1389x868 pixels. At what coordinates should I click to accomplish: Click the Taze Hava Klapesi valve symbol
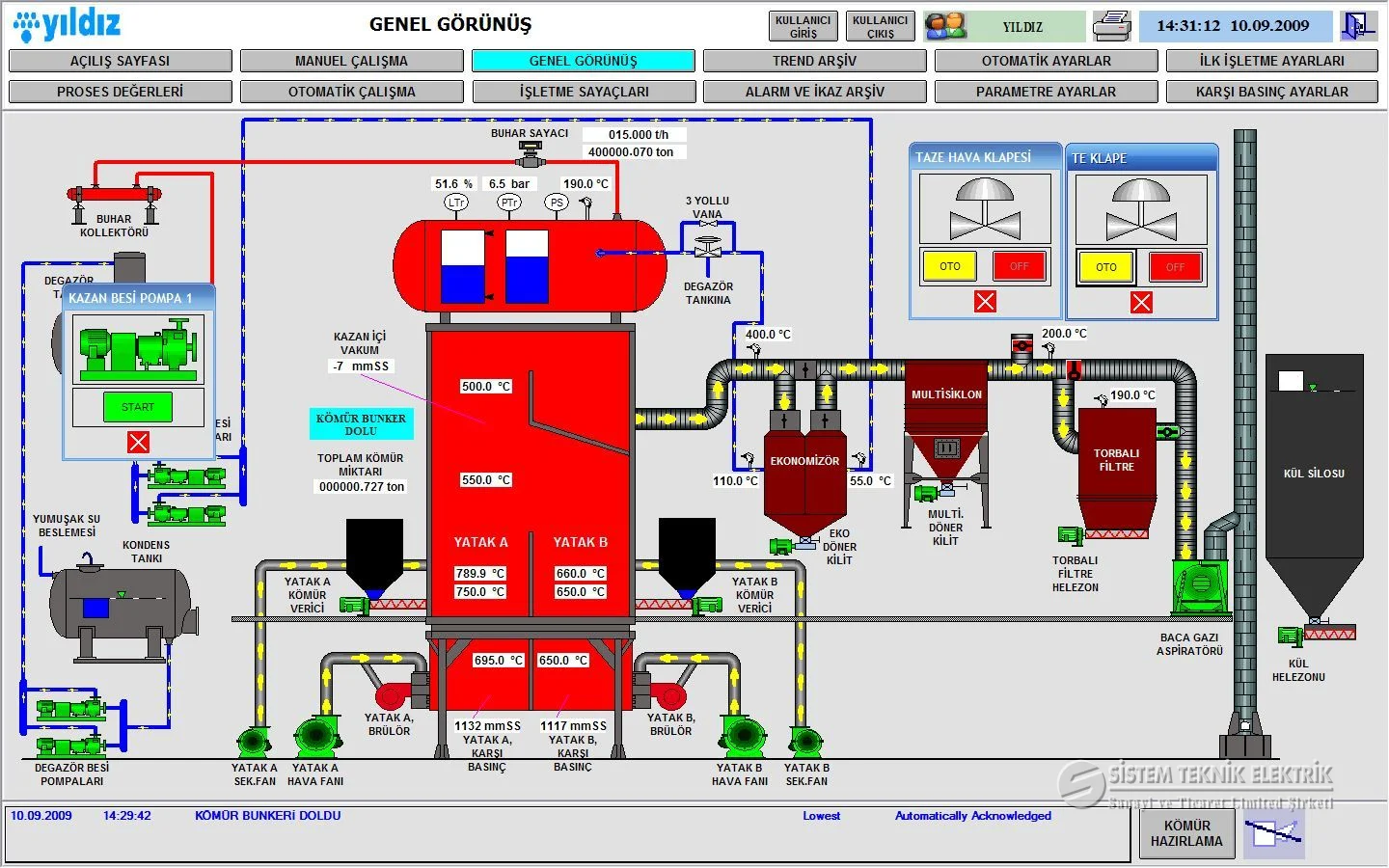coord(985,208)
